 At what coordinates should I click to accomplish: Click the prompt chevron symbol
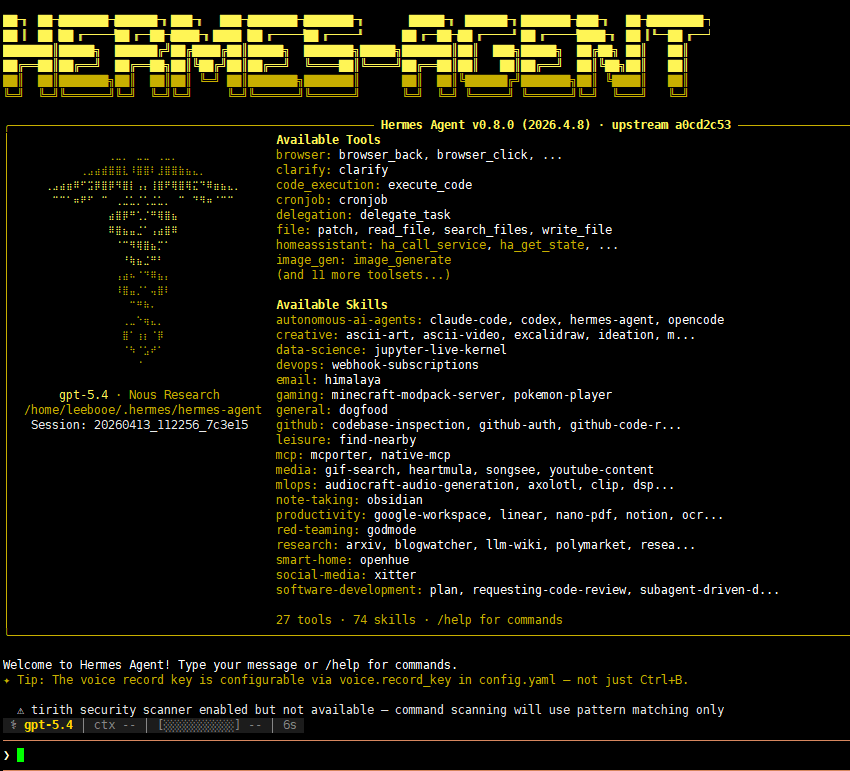tap(7, 755)
